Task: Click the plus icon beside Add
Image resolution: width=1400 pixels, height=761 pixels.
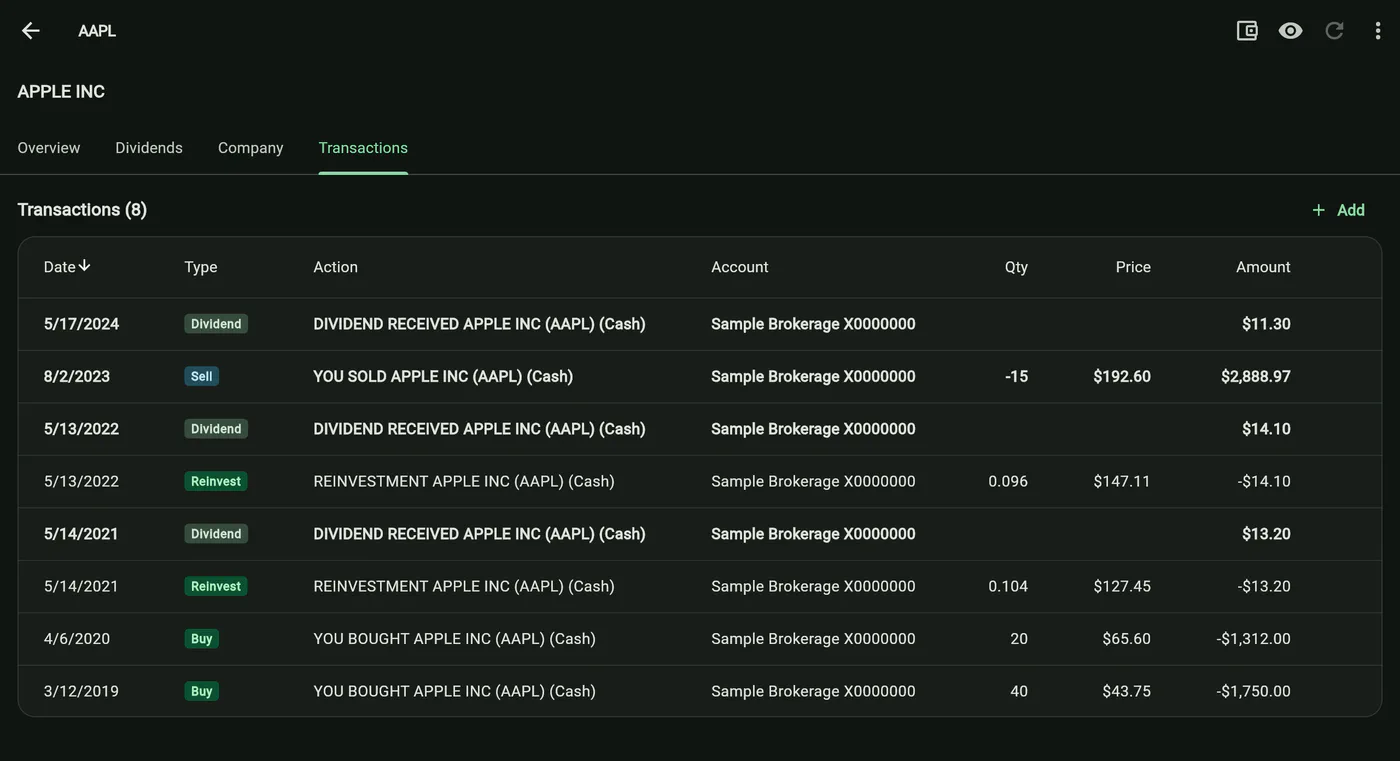Action: click(x=1318, y=210)
